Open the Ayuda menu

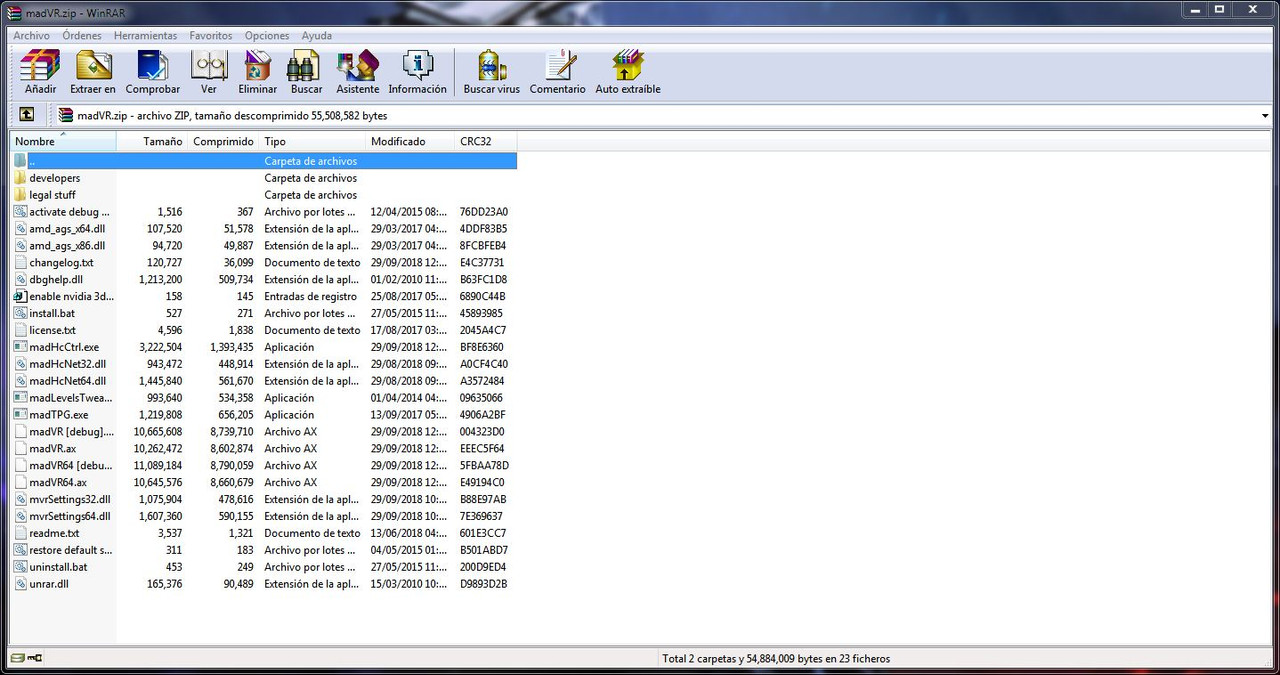[317, 36]
